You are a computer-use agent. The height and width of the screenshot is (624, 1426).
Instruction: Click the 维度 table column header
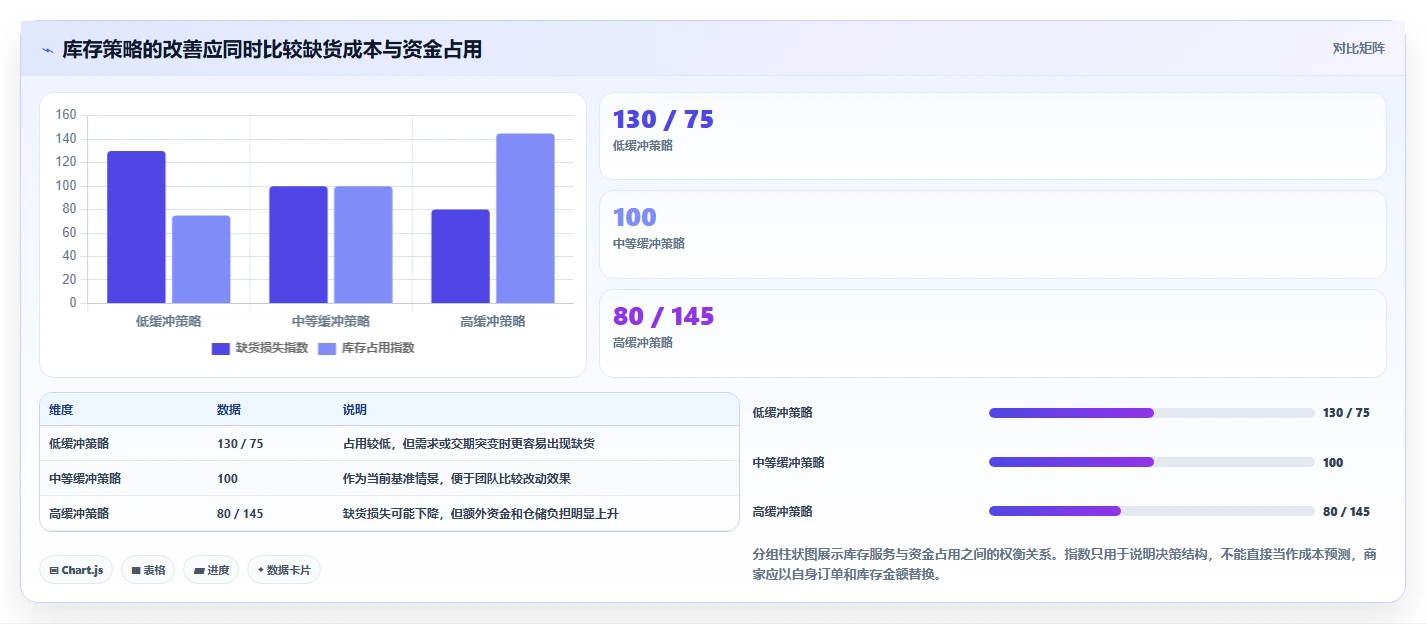[x=61, y=410]
